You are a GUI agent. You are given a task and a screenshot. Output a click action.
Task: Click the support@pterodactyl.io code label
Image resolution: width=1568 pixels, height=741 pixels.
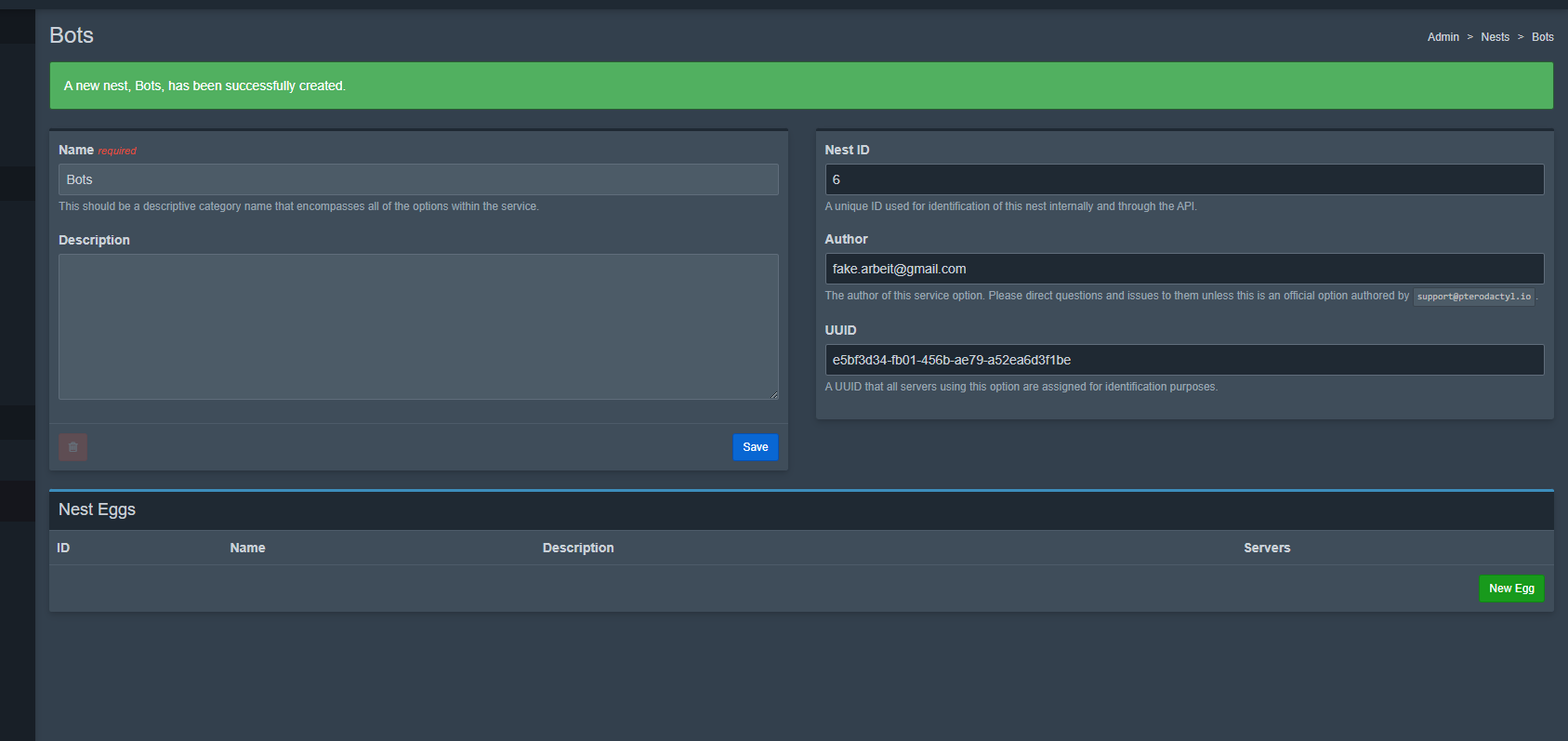point(1473,297)
